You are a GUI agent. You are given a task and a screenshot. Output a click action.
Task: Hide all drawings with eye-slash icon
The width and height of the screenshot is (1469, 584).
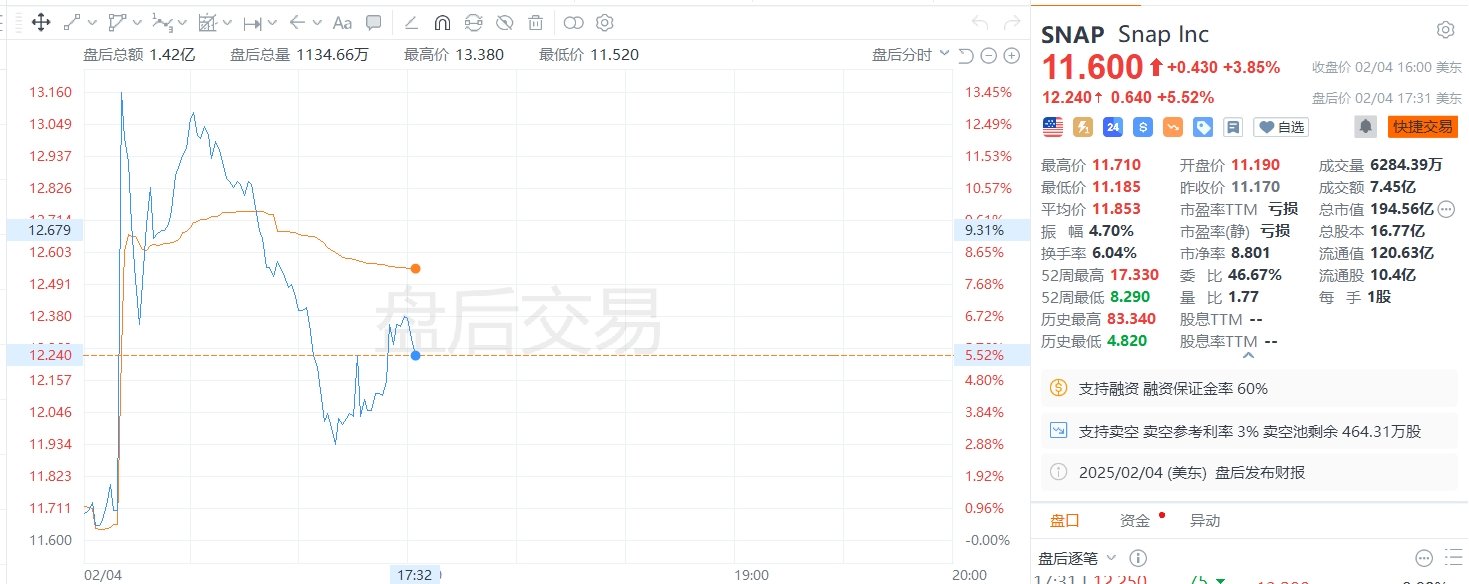(505, 22)
